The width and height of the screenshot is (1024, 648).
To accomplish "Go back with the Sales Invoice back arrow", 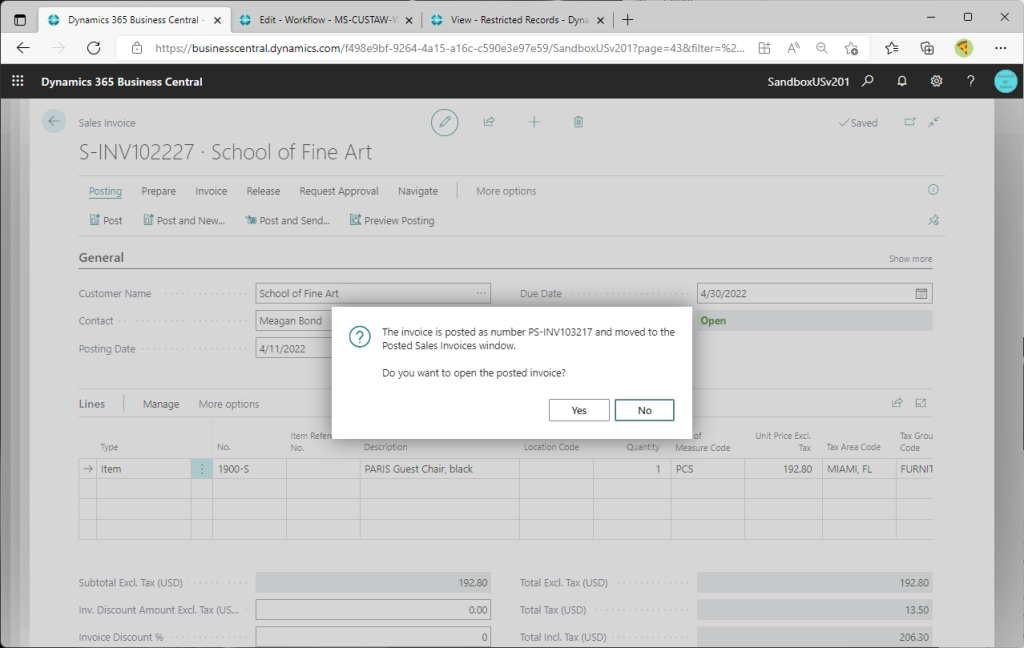I will (x=54, y=121).
